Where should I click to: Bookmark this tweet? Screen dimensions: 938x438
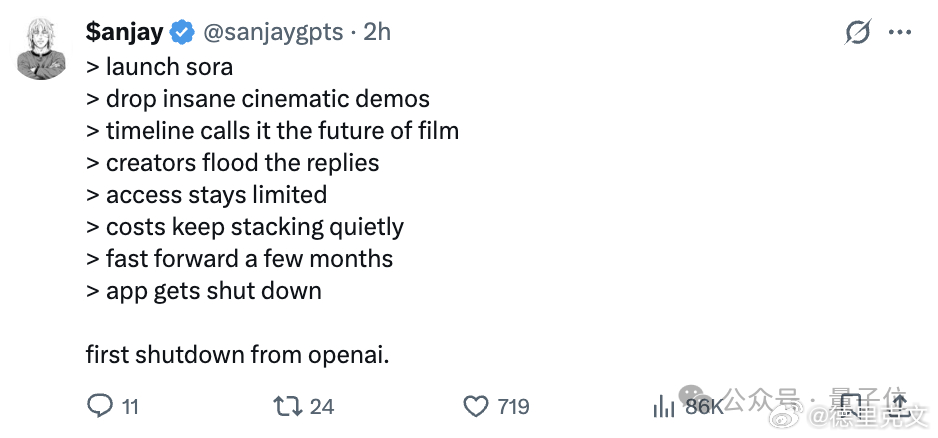[x=851, y=405]
